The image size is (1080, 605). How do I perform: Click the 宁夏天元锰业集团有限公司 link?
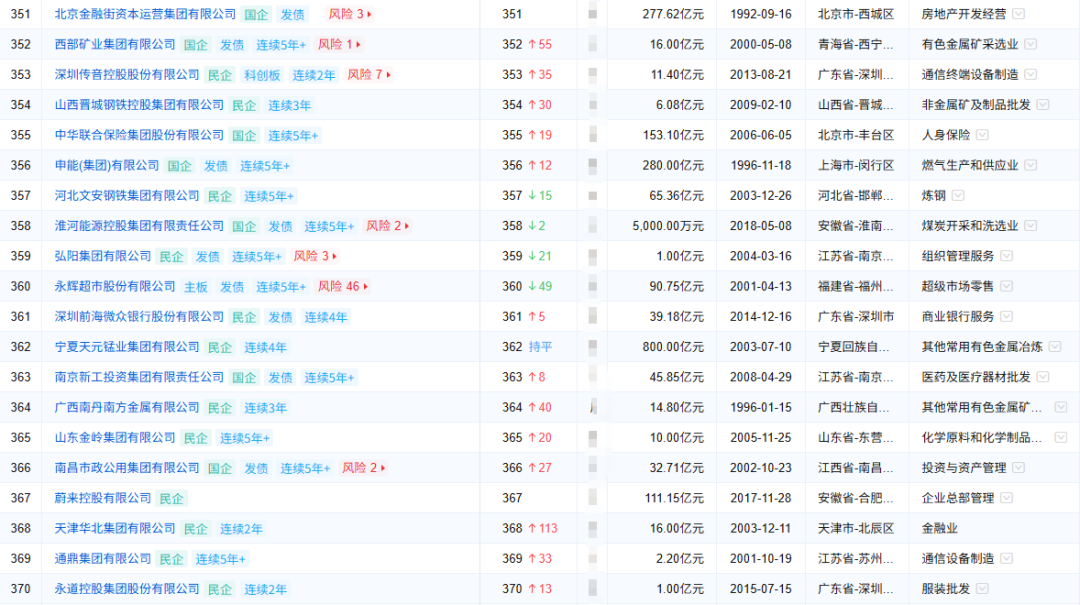127,347
